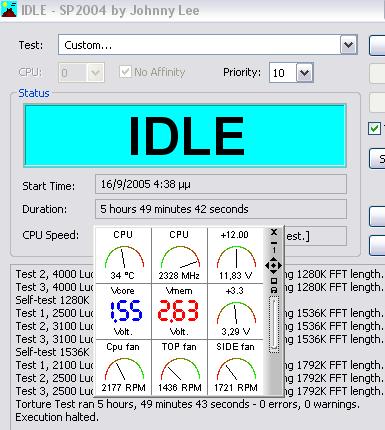Click the lock icon on overlay sidebar
385x430 pixels.
pos(274,290)
